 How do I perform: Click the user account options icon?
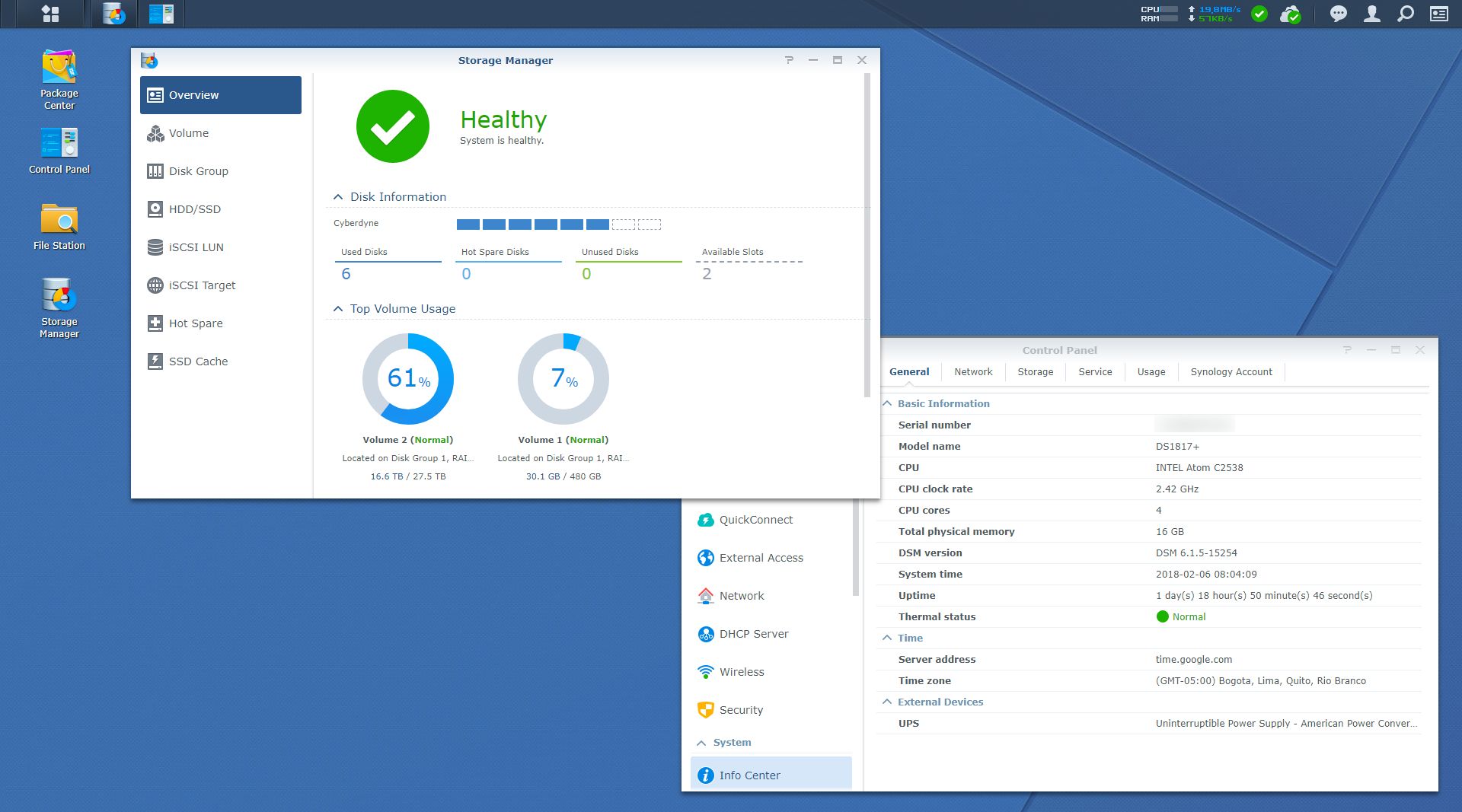pyautogui.click(x=1371, y=14)
